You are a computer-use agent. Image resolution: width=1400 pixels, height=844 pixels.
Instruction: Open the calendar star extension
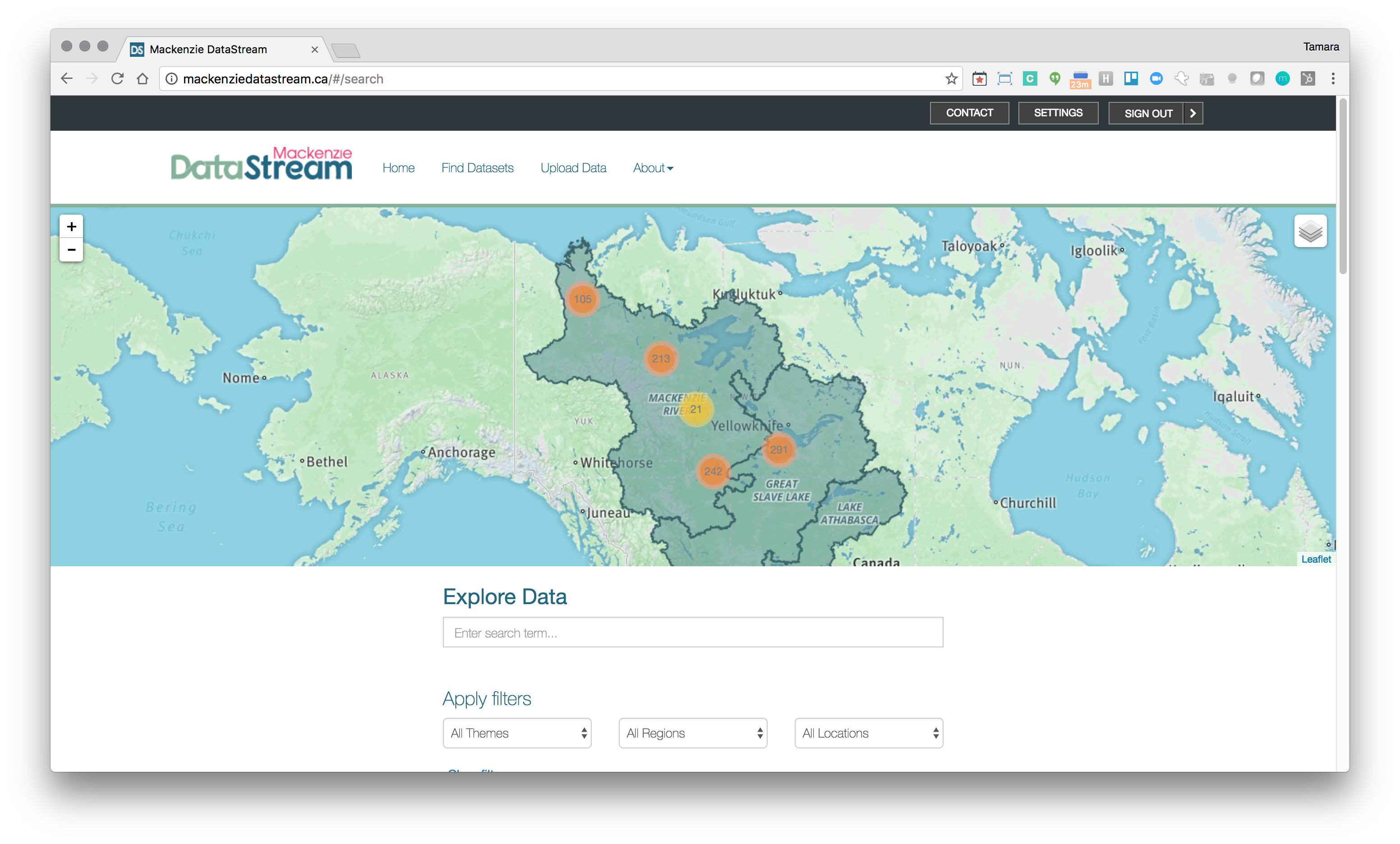(979, 78)
